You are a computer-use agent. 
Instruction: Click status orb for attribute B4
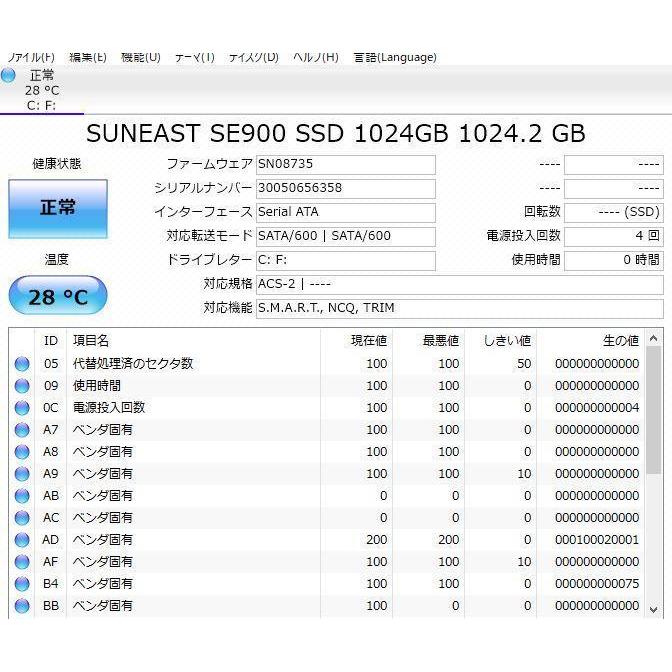[x=22, y=584]
